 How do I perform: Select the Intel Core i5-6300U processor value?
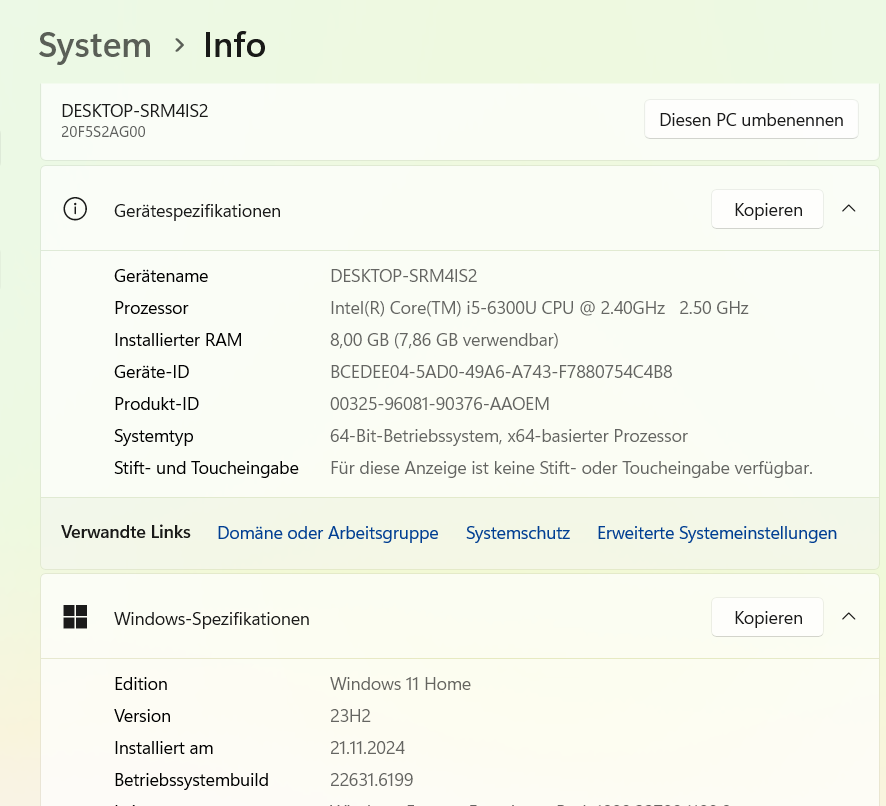[x=539, y=308]
